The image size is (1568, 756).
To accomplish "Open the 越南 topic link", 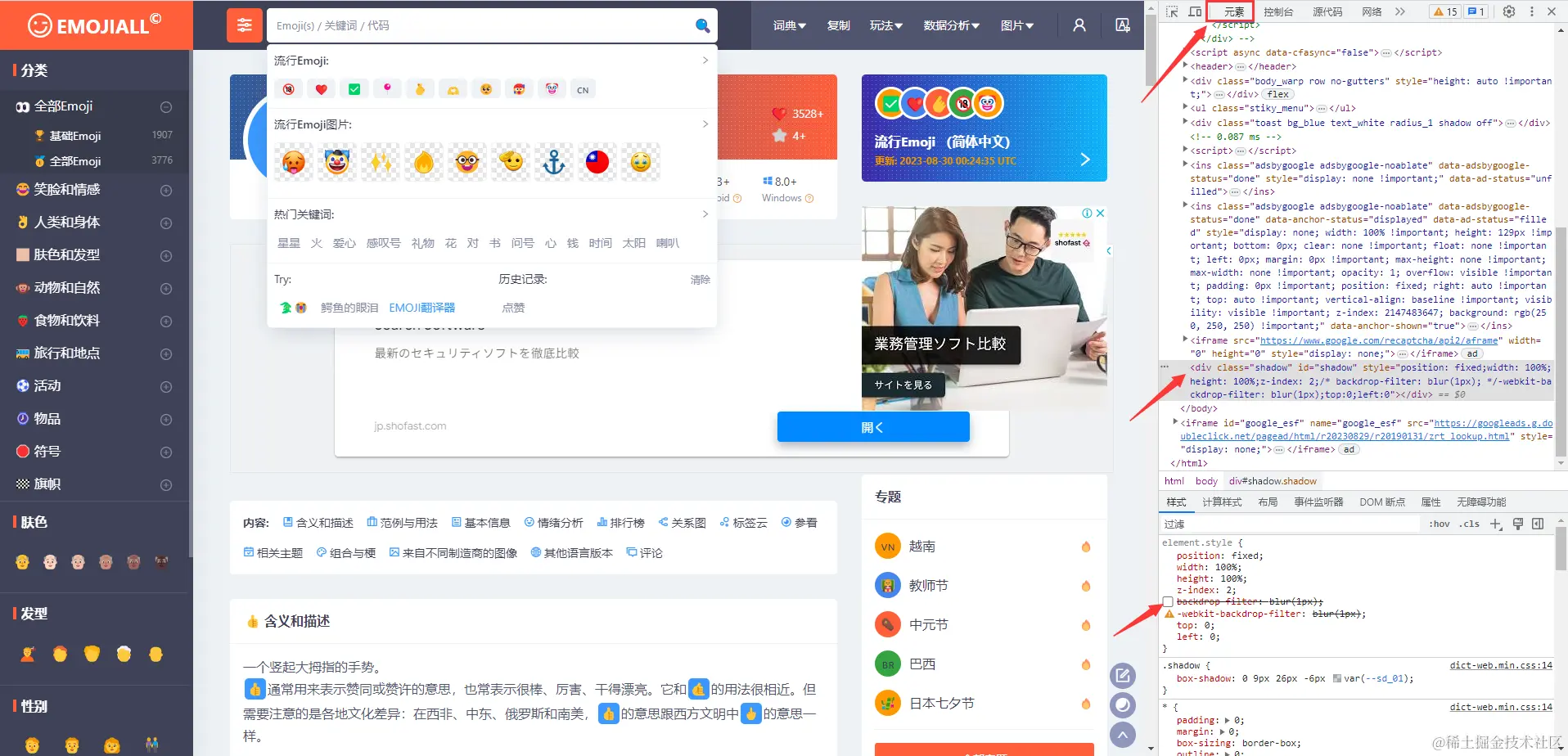I will click(921, 546).
